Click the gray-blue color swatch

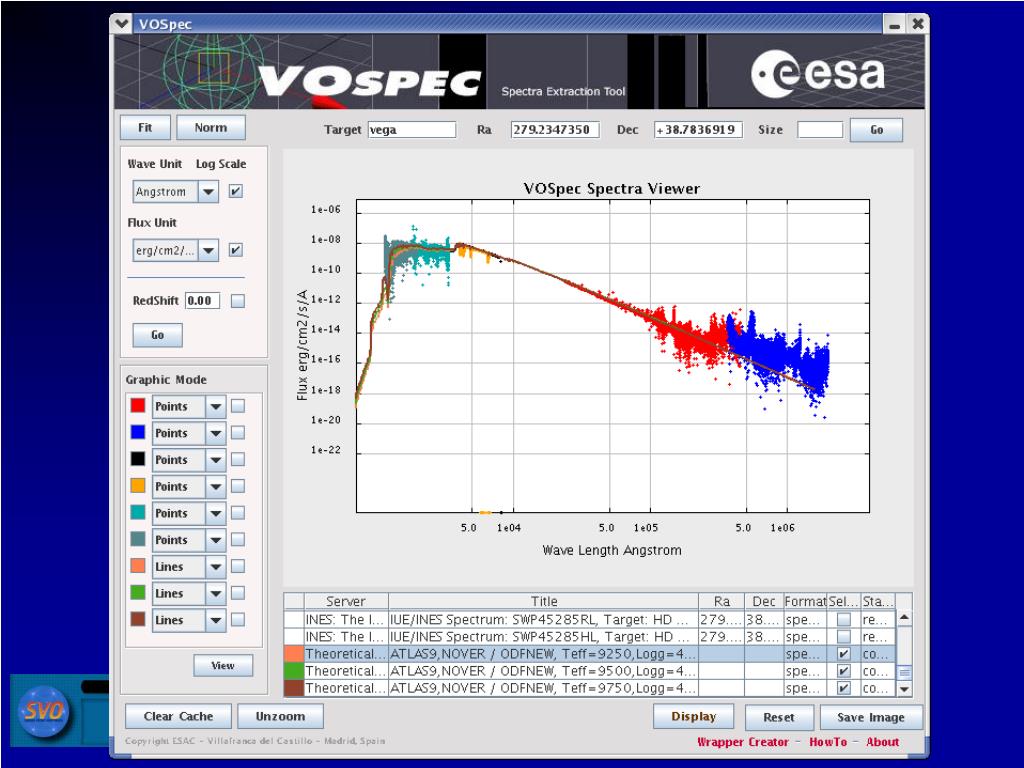pyautogui.click(x=138, y=539)
